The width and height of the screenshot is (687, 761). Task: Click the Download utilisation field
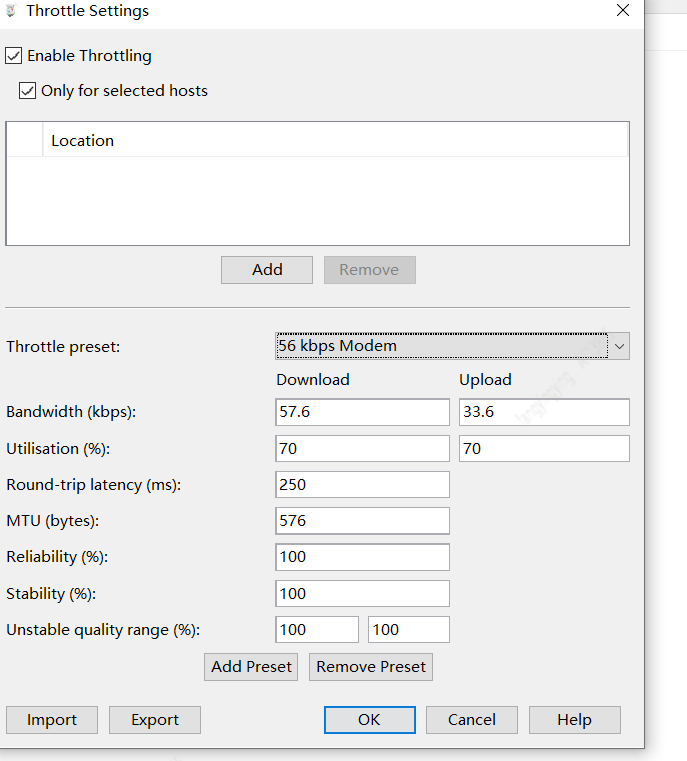[x=362, y=448]
